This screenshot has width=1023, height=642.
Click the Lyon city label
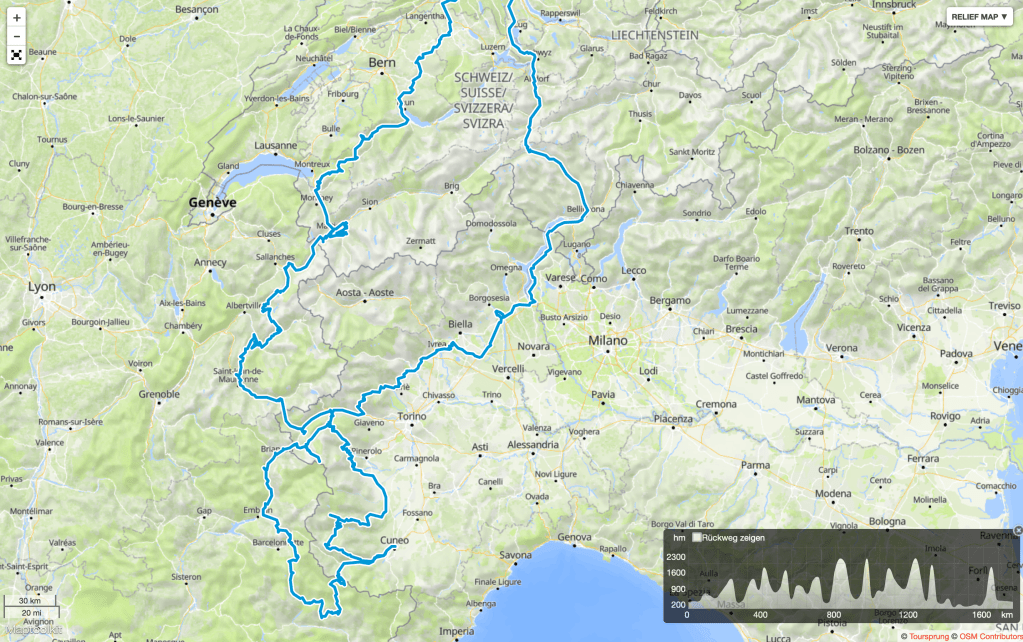42,286
